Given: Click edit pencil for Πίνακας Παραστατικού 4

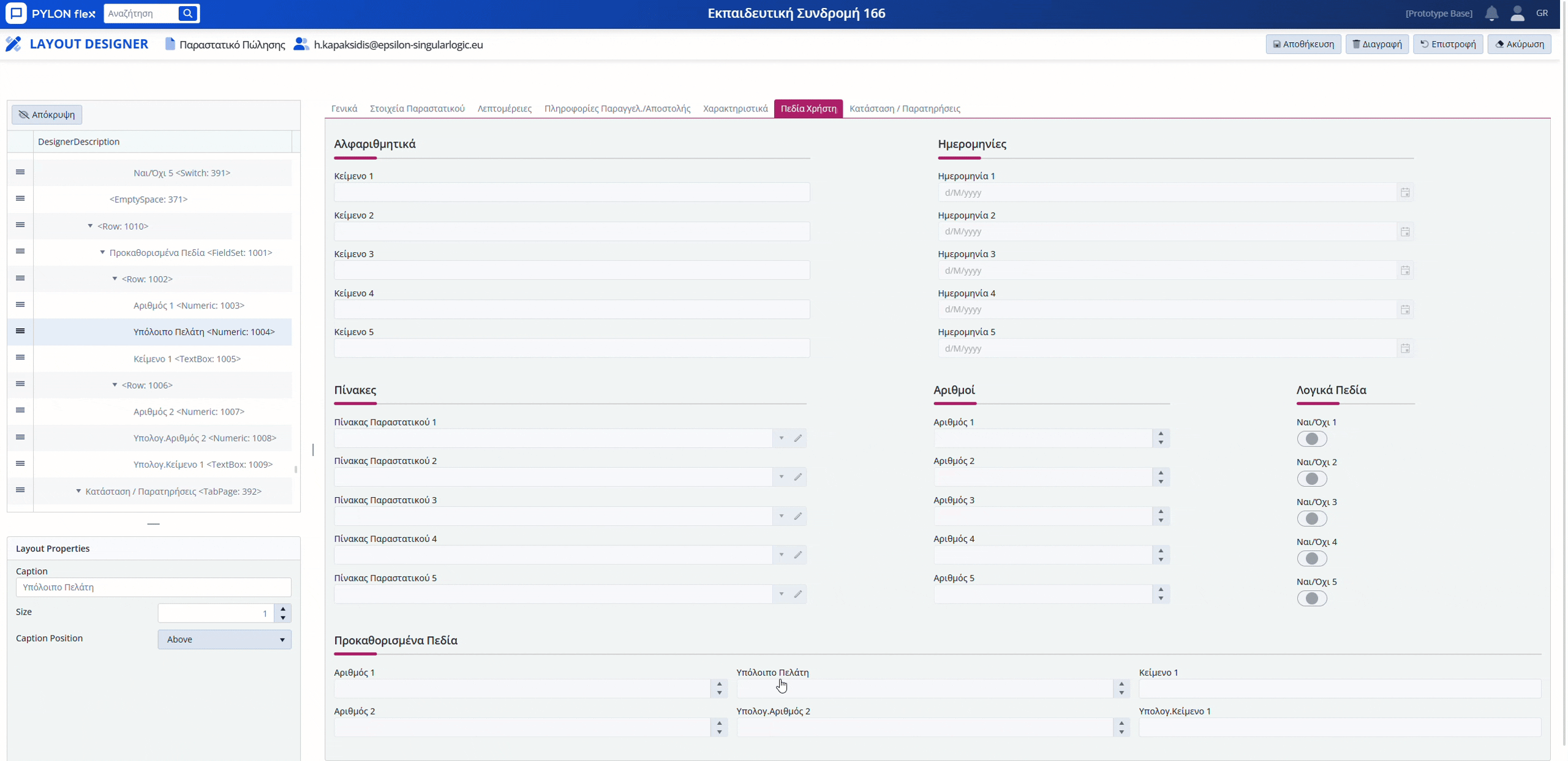Looking at the screenshot, I should (798, 555).
